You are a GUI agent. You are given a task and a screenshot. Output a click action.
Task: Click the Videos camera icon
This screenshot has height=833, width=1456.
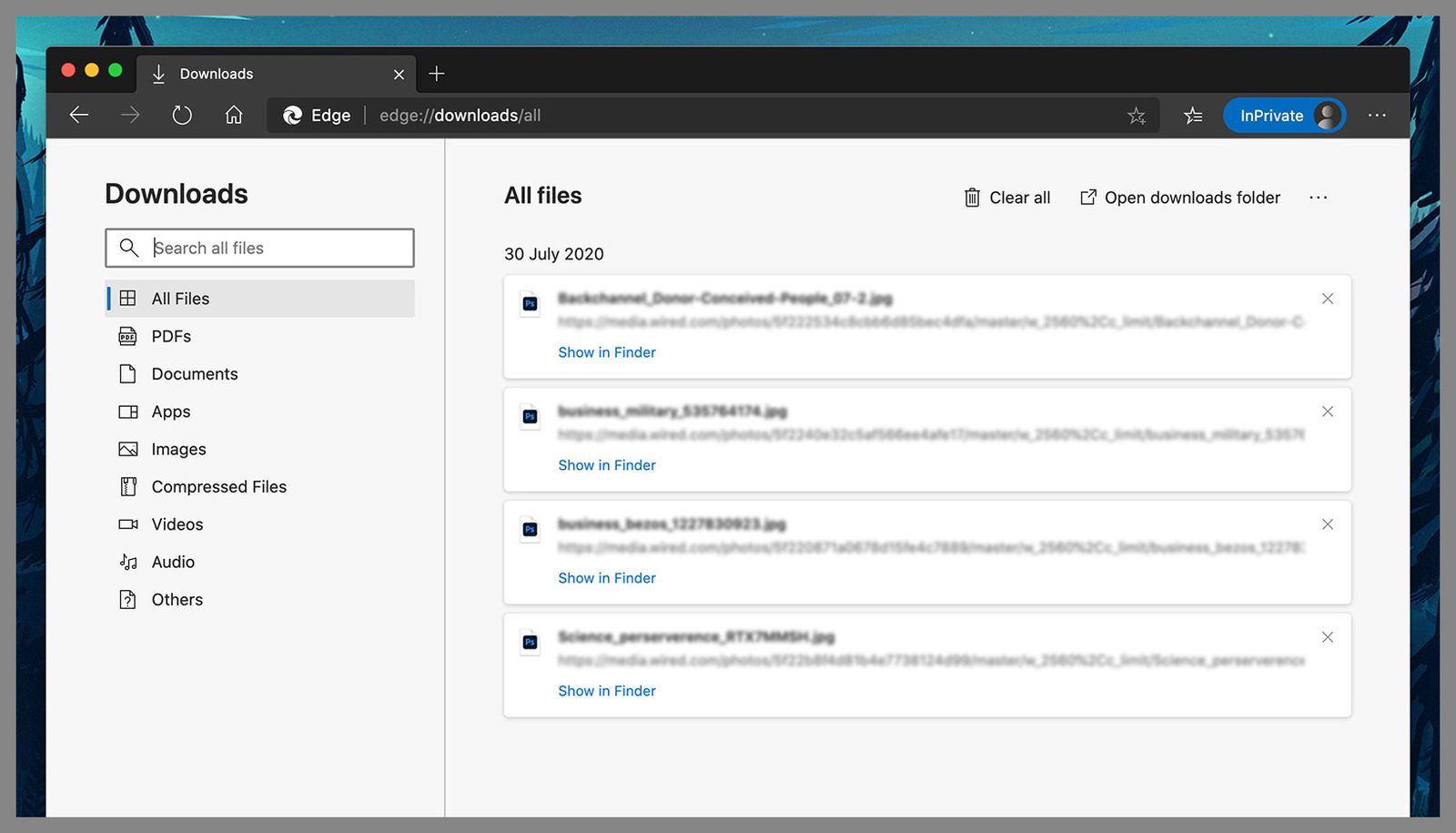click(x=128, y=524)
